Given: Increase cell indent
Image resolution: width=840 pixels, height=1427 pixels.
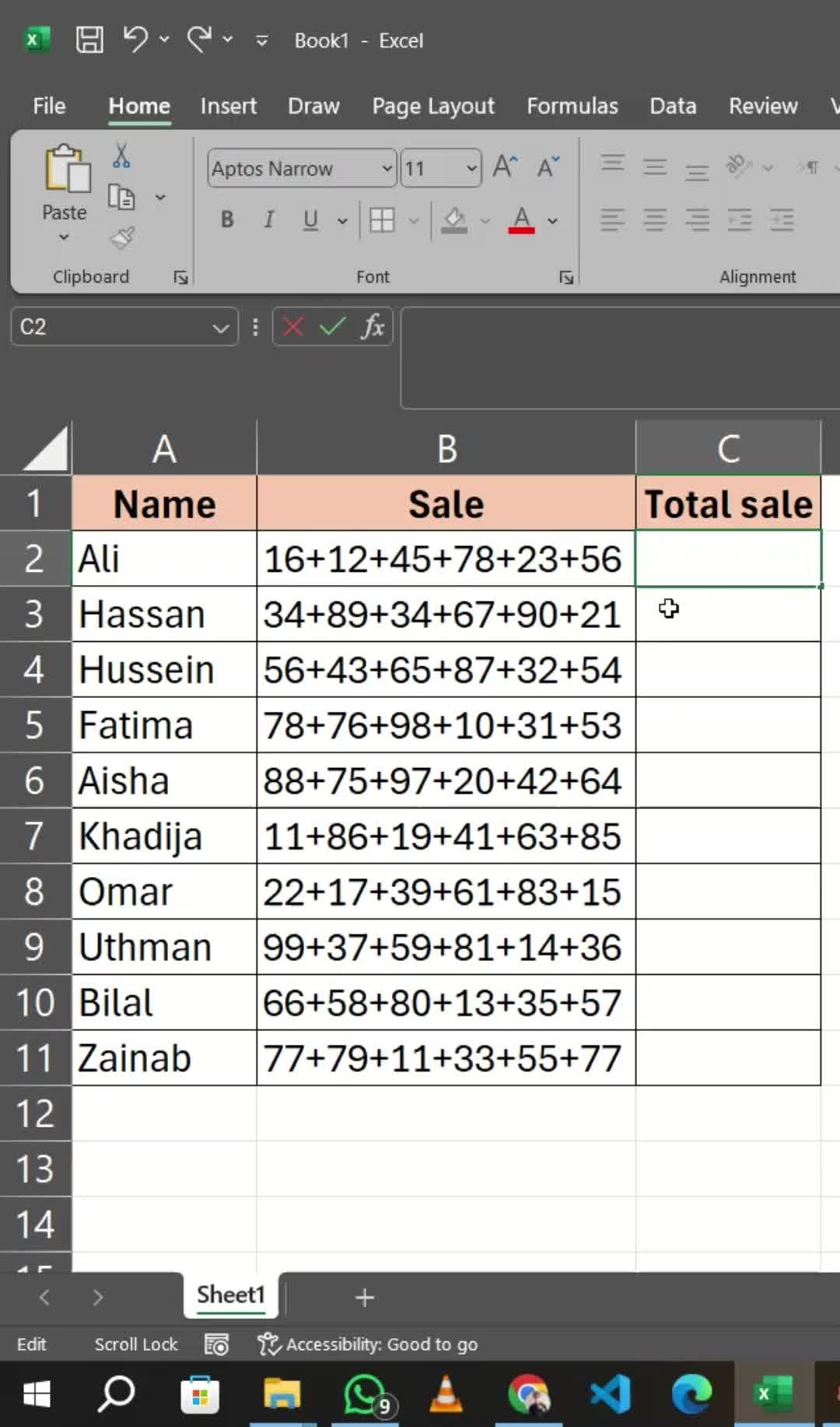Looking at the screenshot, I should coord(782,220).
